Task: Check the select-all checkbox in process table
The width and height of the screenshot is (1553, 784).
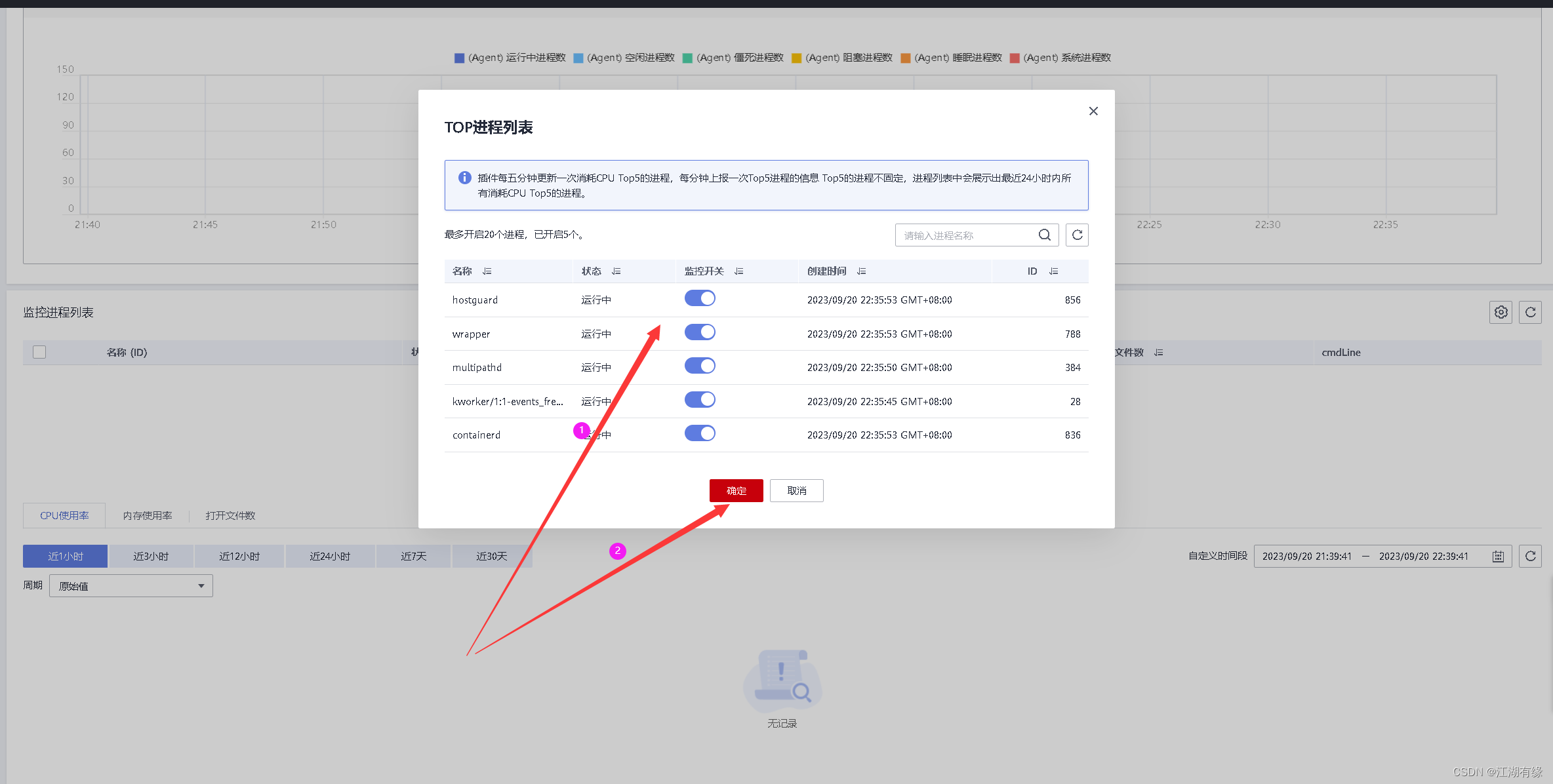Action: (x=39, y=353)
